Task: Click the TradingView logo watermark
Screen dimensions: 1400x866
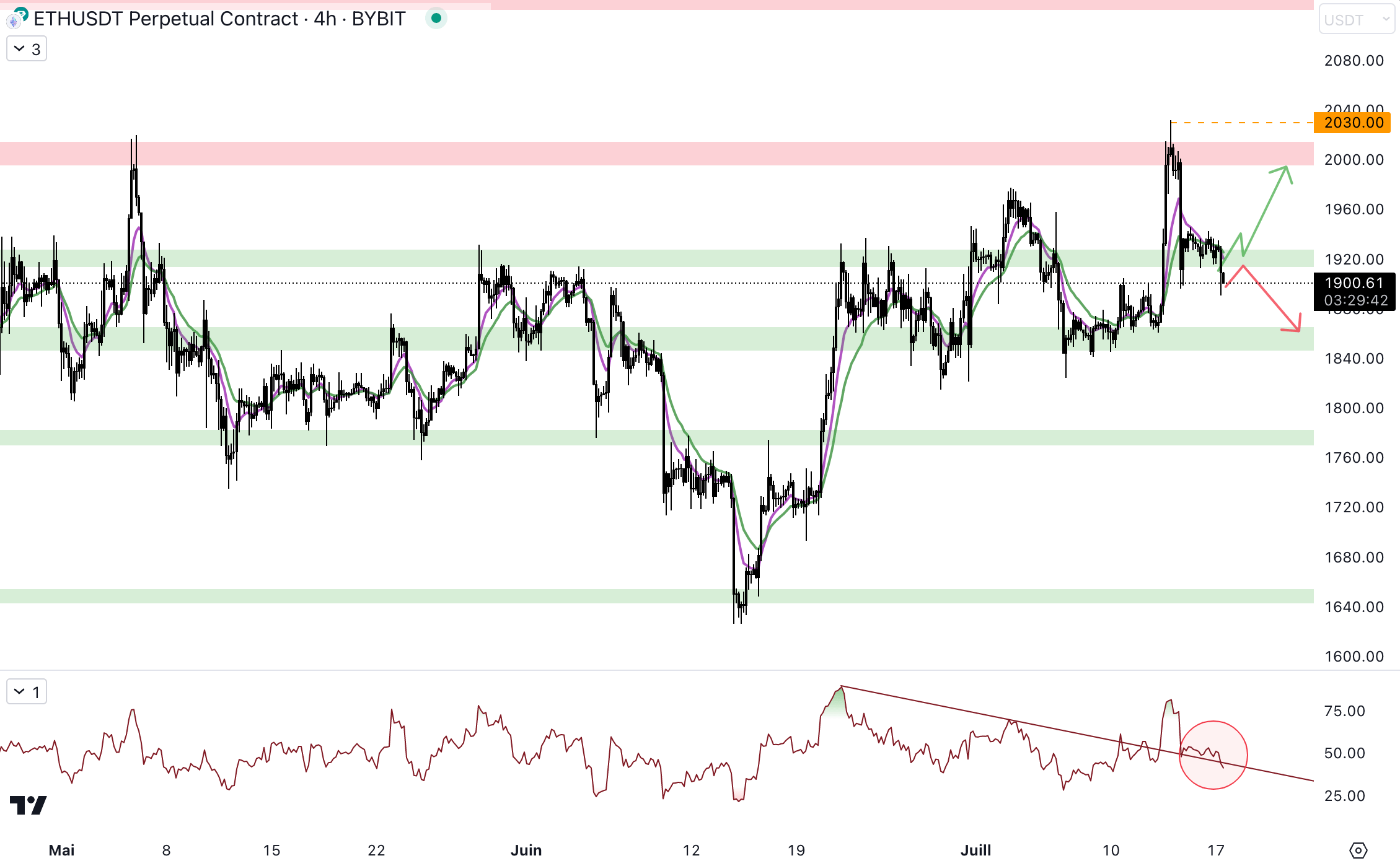Action: coord(29,805)
